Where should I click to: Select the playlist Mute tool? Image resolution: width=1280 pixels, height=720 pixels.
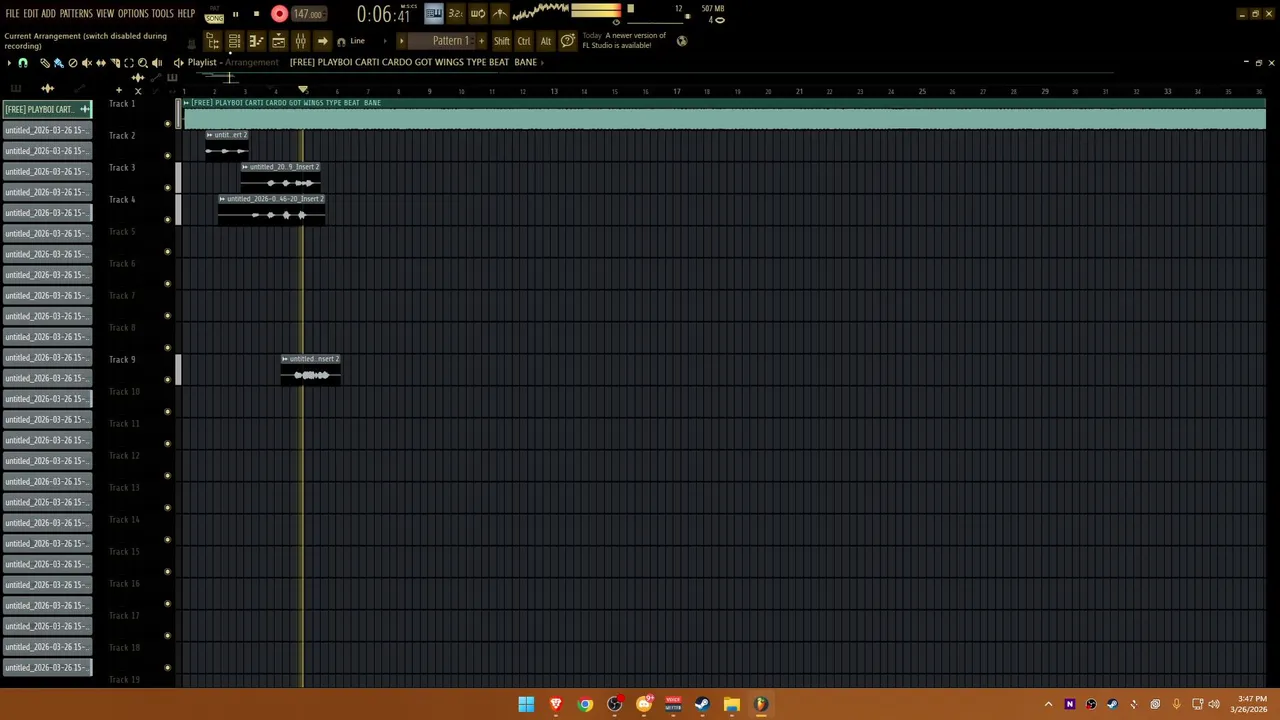[86, 63]
